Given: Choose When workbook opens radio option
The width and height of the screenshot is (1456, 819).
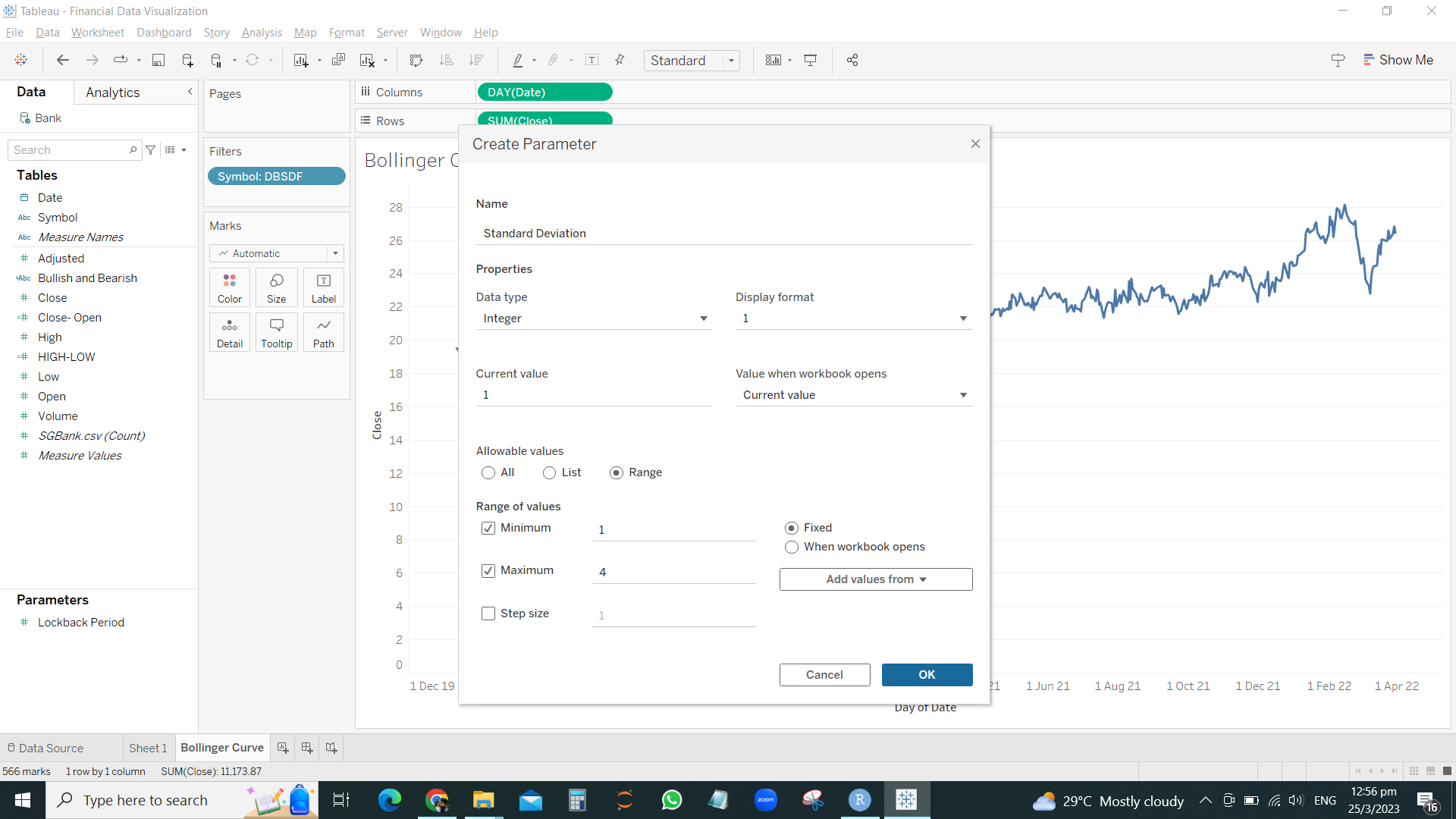Looking at the screenshot, I should pyautogui.click(x=792, y=547).
